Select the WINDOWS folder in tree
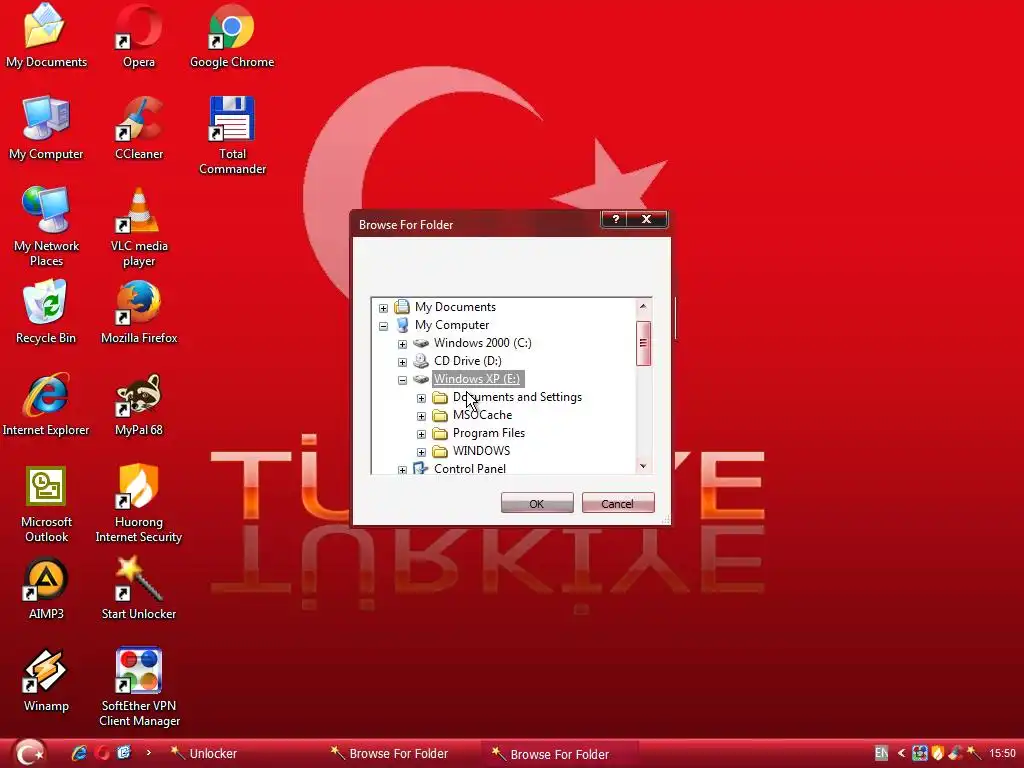This screenshot has width=1024, height=768. [481, 451]
